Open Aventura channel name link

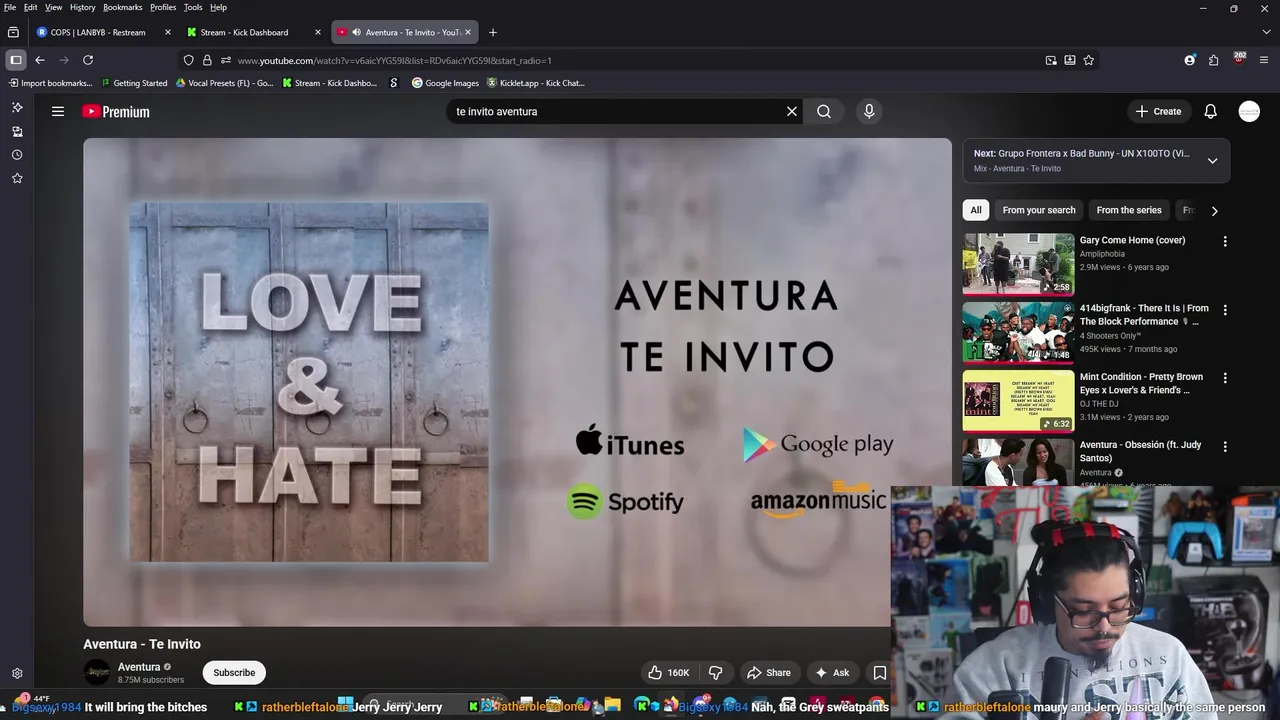[x=139, y=667]
